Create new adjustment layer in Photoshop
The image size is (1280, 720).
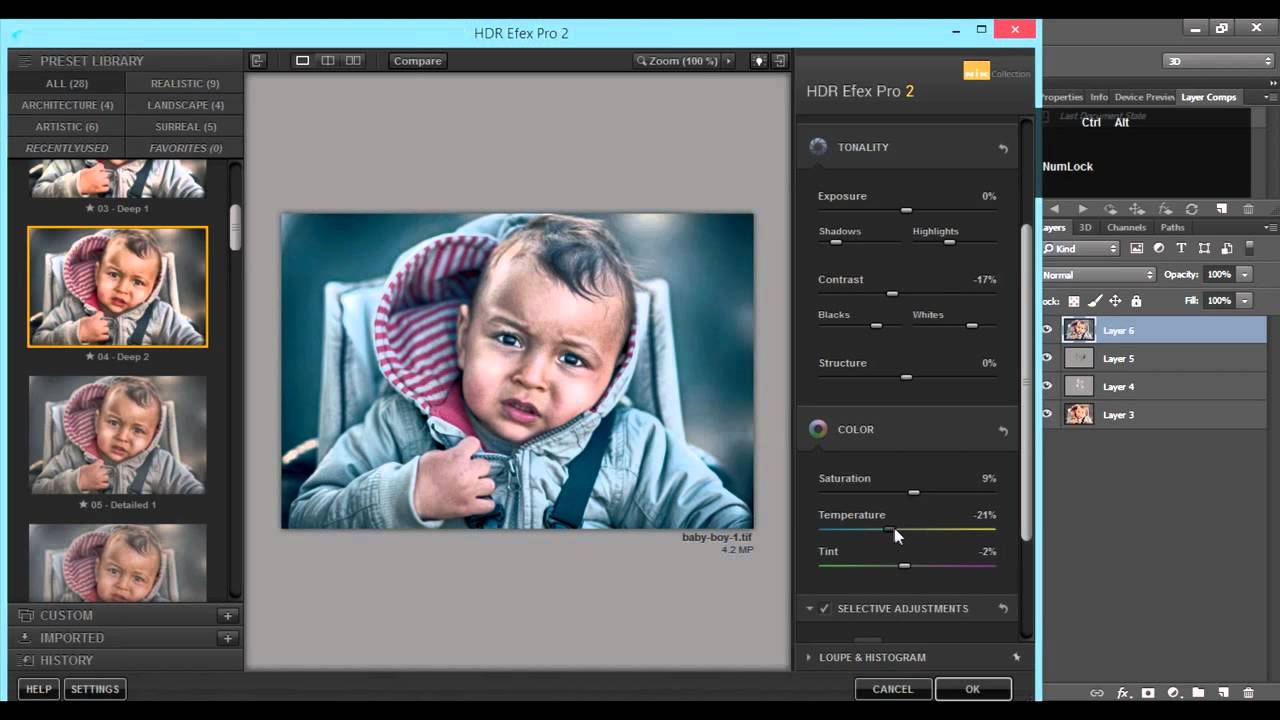1173,692
